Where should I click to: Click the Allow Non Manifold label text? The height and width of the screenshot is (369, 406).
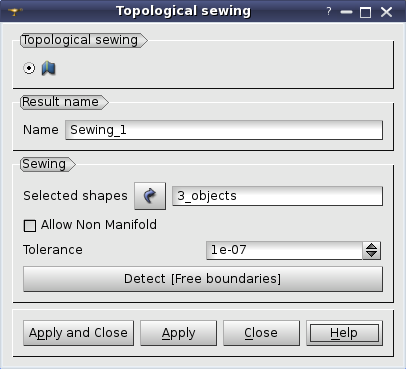coord(99,225)
